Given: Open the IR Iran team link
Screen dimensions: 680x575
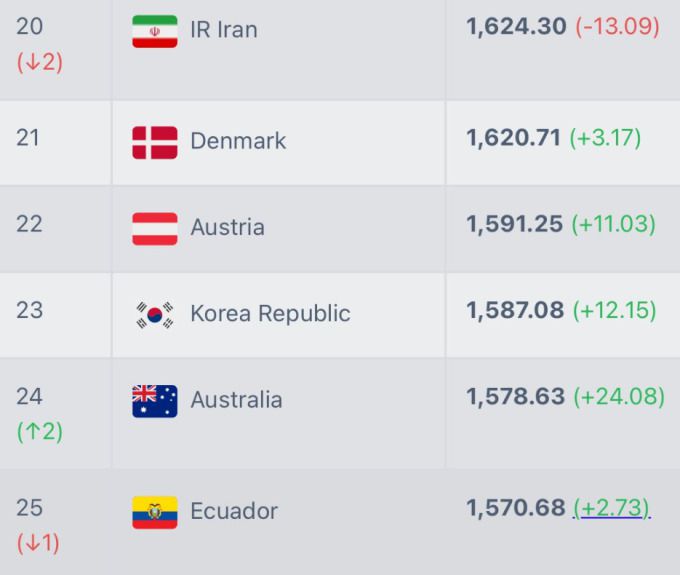Looking at the screenshot, I should point(223,30).
